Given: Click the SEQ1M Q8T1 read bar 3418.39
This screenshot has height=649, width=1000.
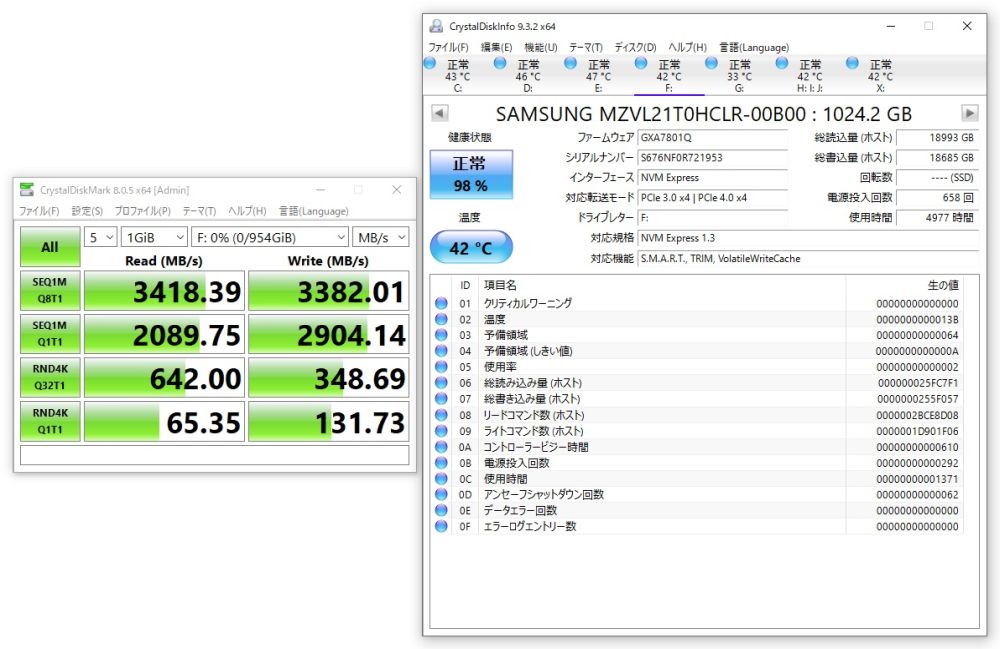Looking at the screenshot, I should pos(164,291).
